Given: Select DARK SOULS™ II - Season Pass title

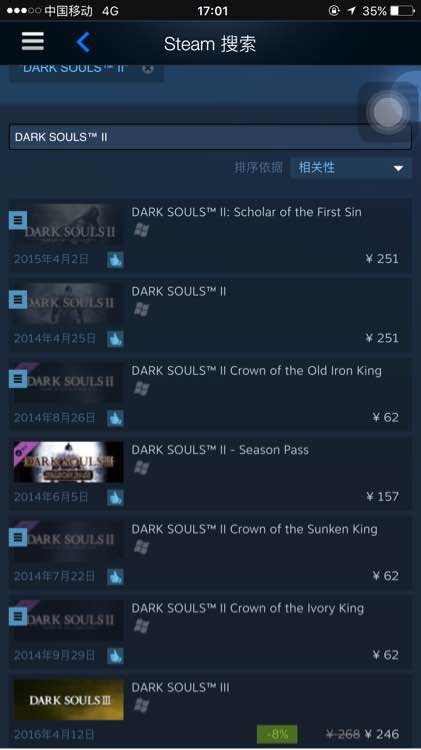Looking at the screenshot, I should pos(220,450).
